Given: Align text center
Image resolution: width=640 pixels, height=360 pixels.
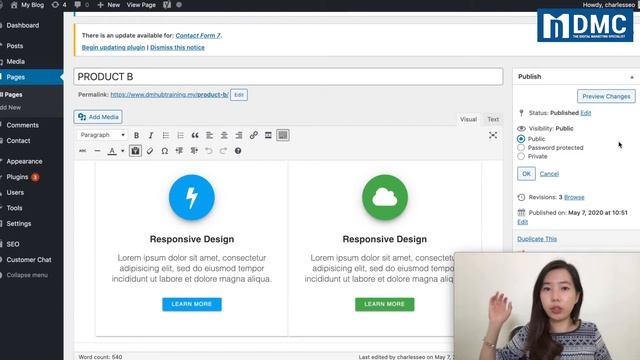Looking at the screenshot, I should coord(224,135).
